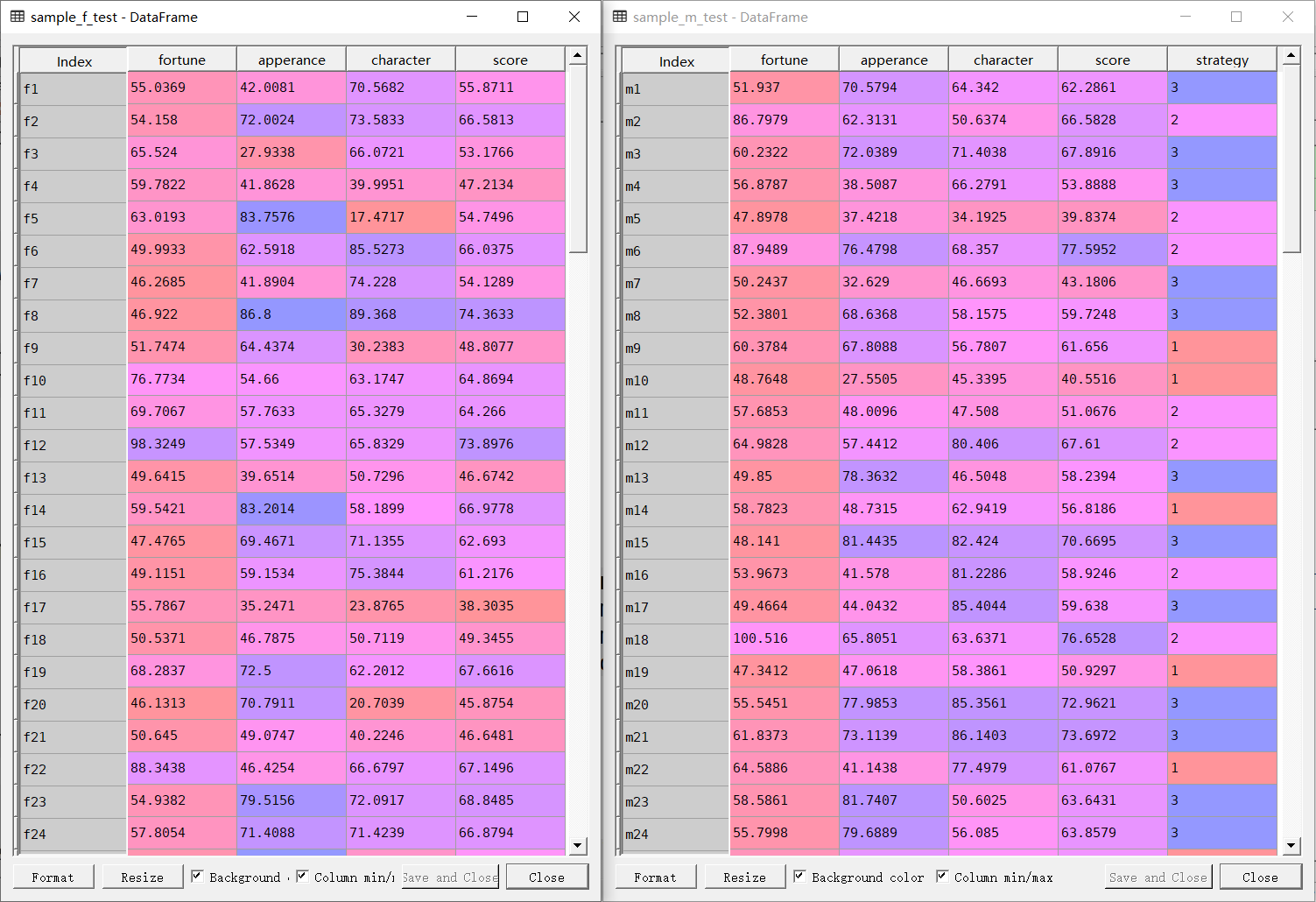Click Index header in sample_f_test table
The image size is (1316, 902).
(74, 60)
